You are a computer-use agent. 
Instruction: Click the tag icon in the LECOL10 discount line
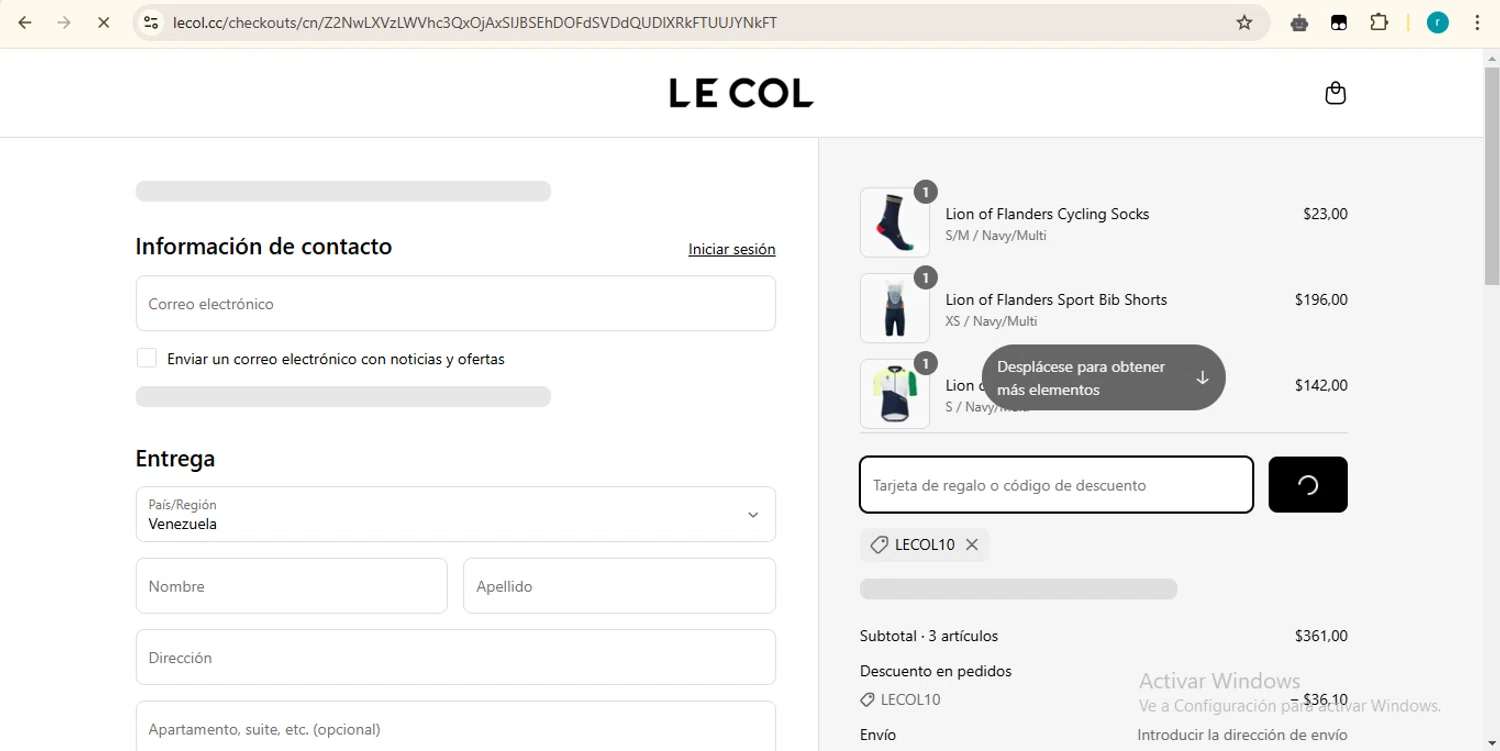pyautogui.click(x=867, y=700)
